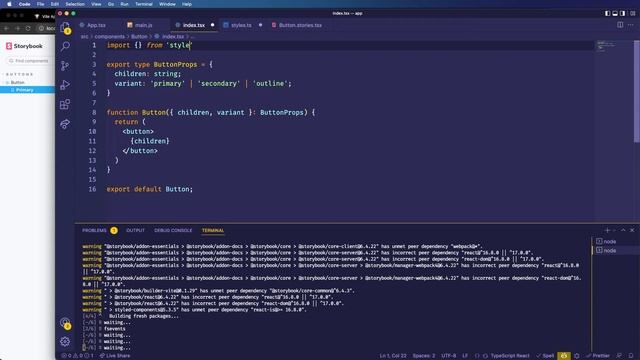Open the Window menu
The height and width of the screenshot is (360, 640).
167,4
